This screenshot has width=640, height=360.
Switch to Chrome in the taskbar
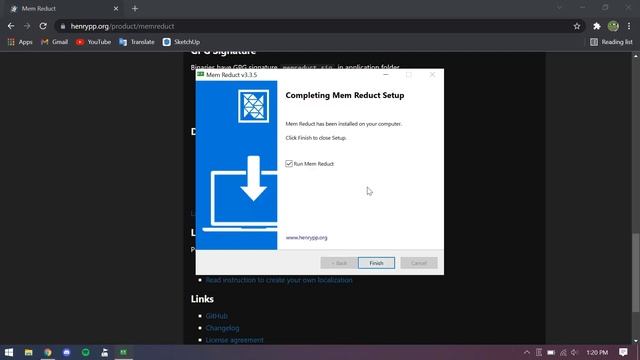pyautogui.click(x=48, y=352)
